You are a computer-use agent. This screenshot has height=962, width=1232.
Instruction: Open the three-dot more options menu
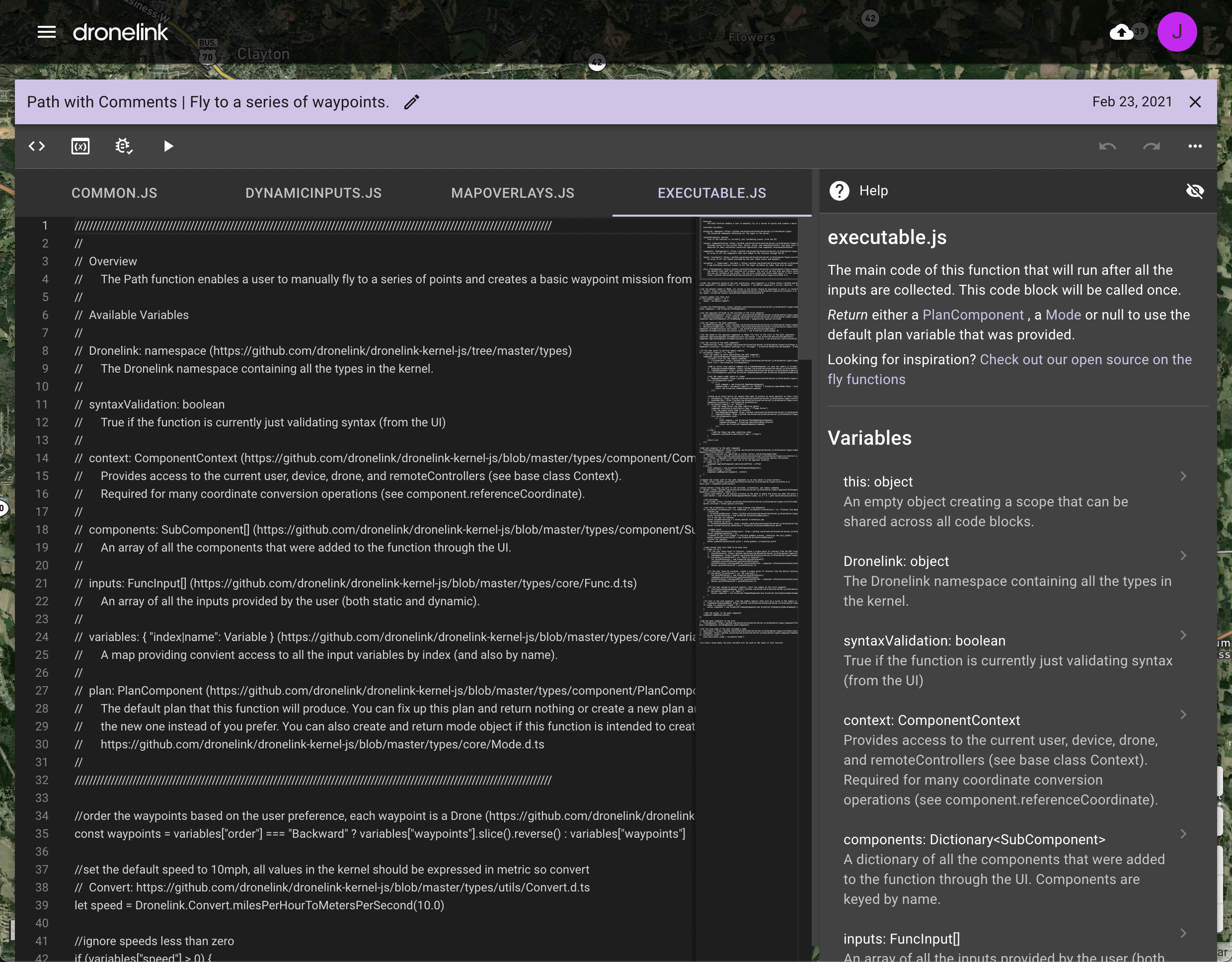click(x=1195, y=146)
